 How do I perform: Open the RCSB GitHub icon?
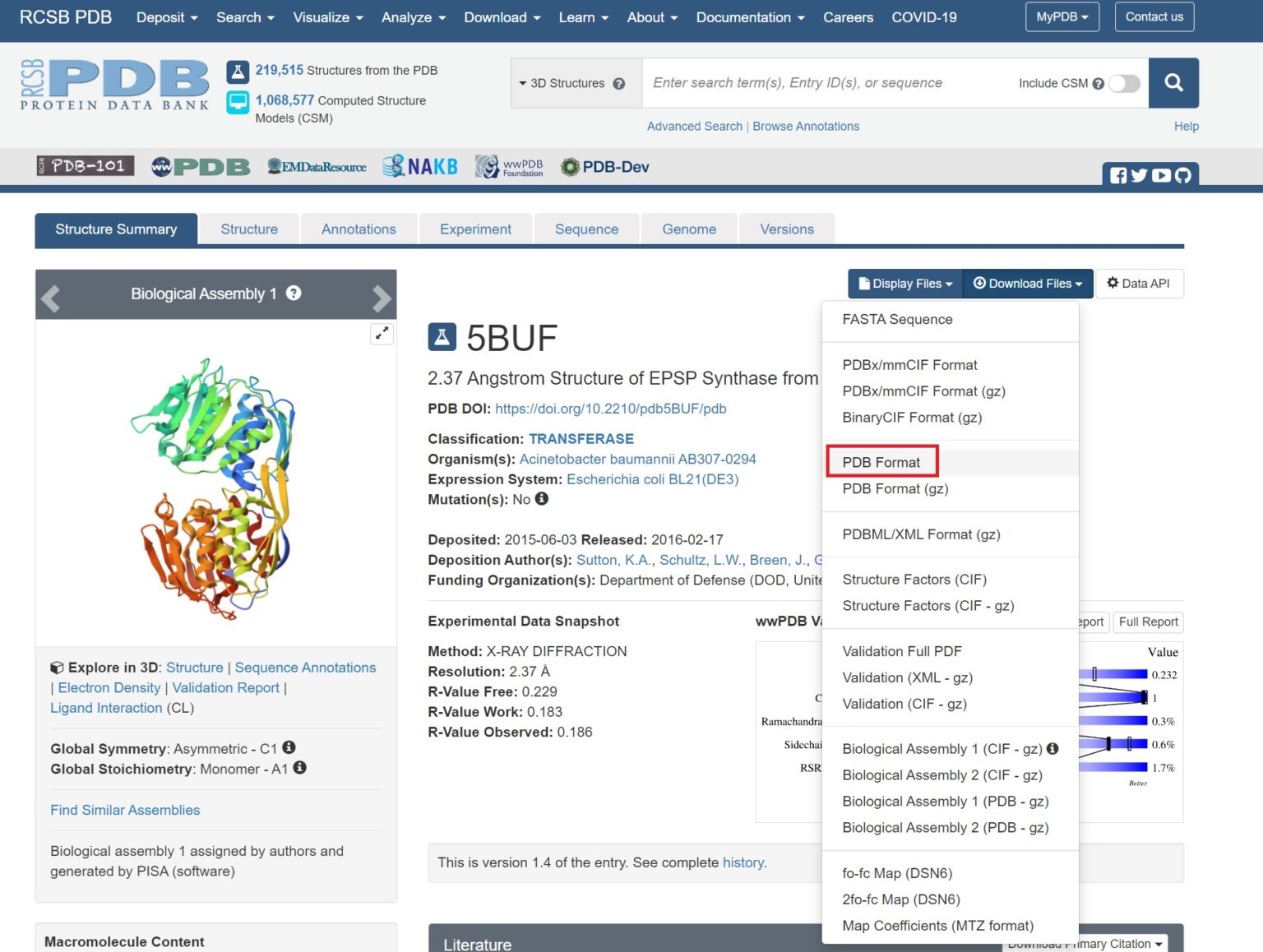click(x=1182, y=175)
